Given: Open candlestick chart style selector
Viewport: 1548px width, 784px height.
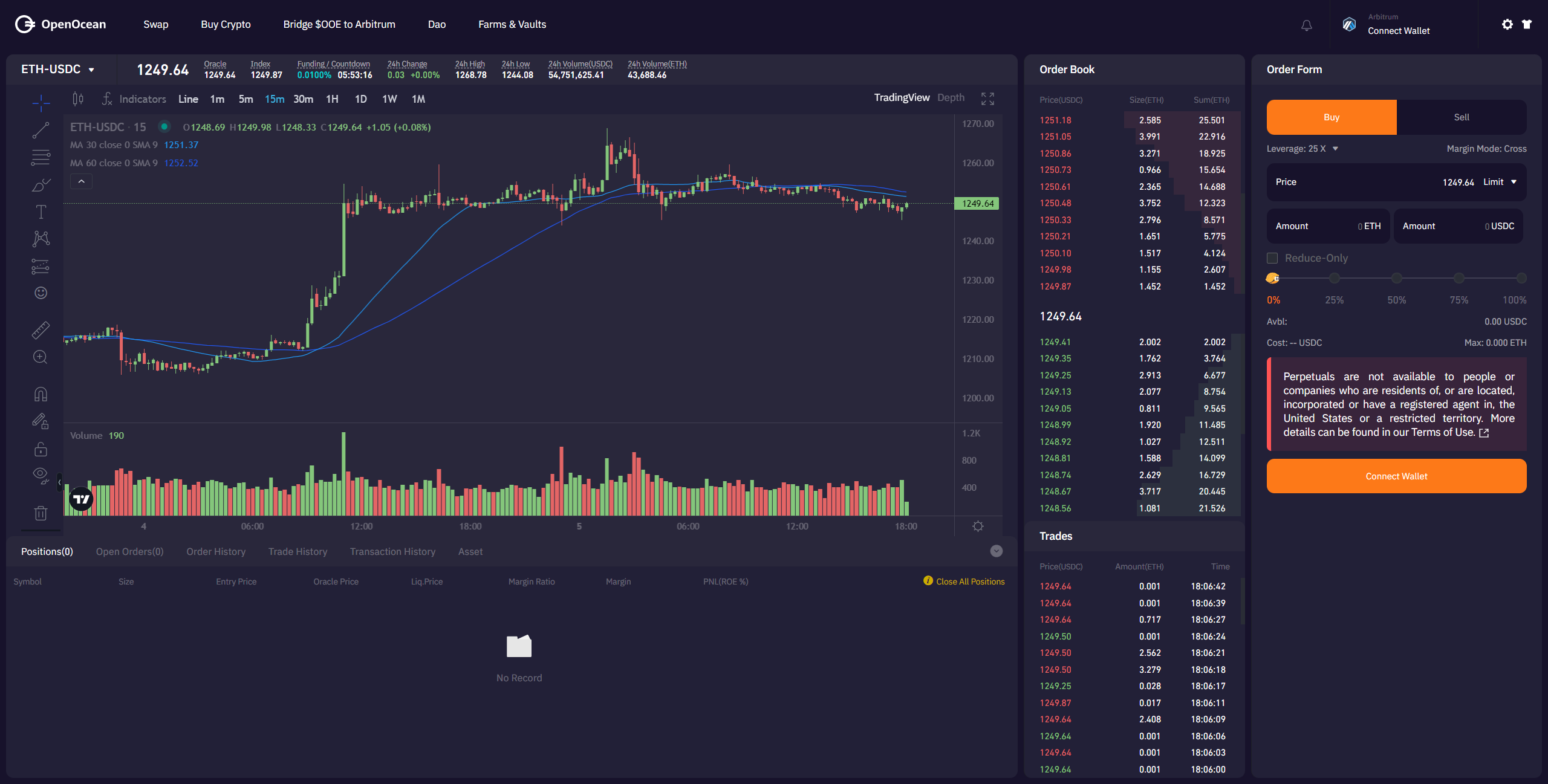Looking at the screenshot, I should [x=78, y=99].
